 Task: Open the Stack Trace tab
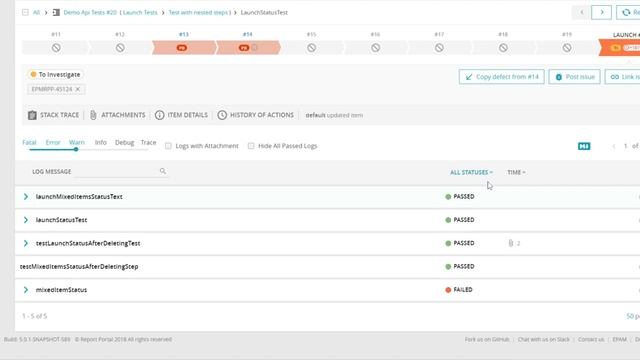(53, 115)
